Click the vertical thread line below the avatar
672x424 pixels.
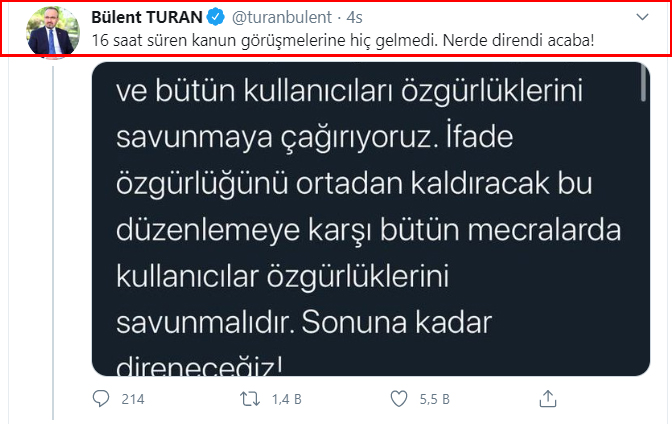(53, 242)
